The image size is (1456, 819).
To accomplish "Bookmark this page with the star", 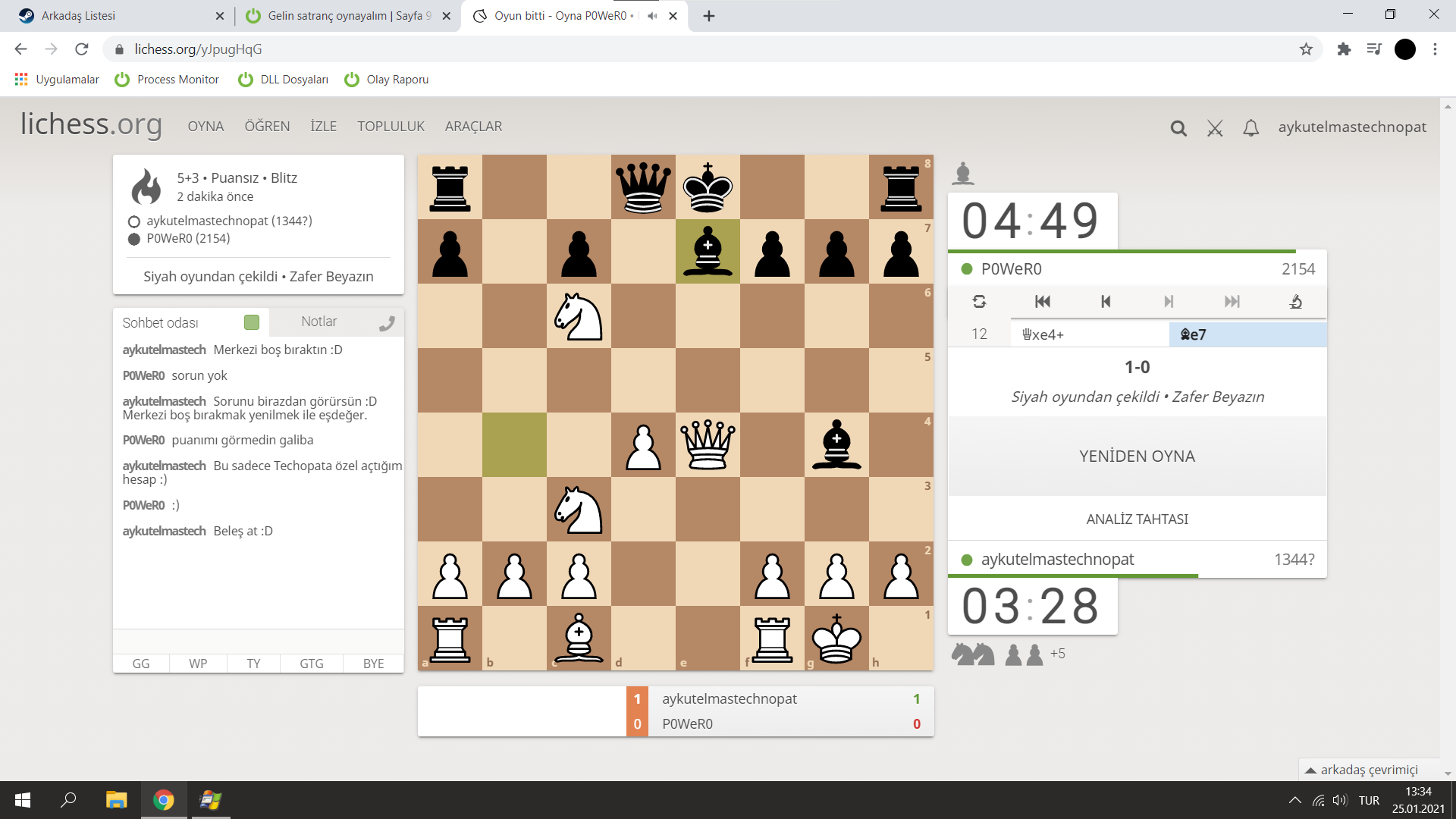I will point(1306,49).
